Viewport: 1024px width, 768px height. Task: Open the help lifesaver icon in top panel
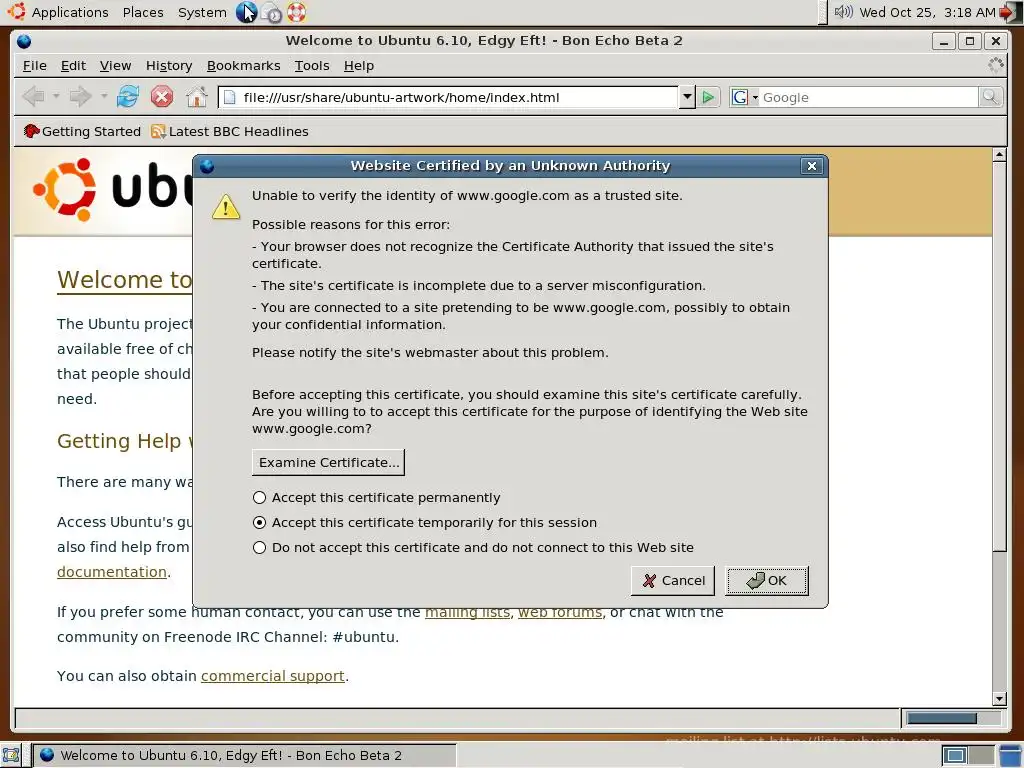click(296, 12)
